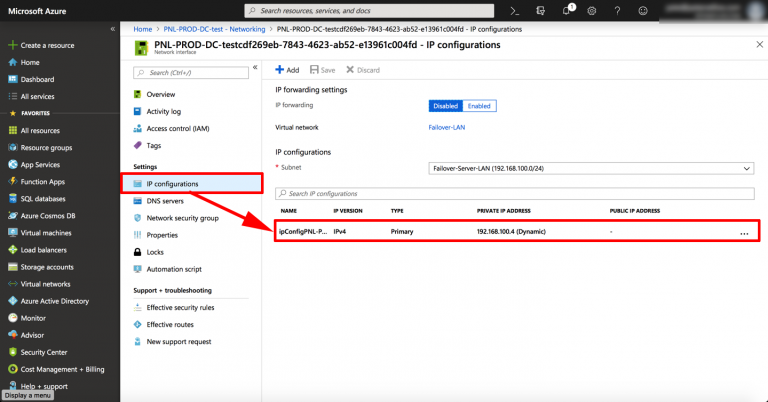This screenshot has width=768, height=402.
Task: Open the Subnet dropdown
Action: click(x=591, y=168)
